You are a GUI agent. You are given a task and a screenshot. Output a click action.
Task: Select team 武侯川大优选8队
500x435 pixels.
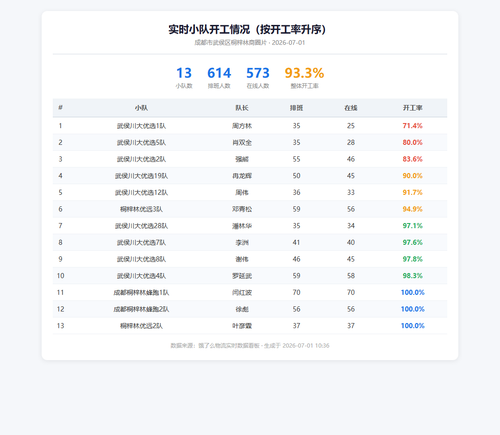(141, 259)
